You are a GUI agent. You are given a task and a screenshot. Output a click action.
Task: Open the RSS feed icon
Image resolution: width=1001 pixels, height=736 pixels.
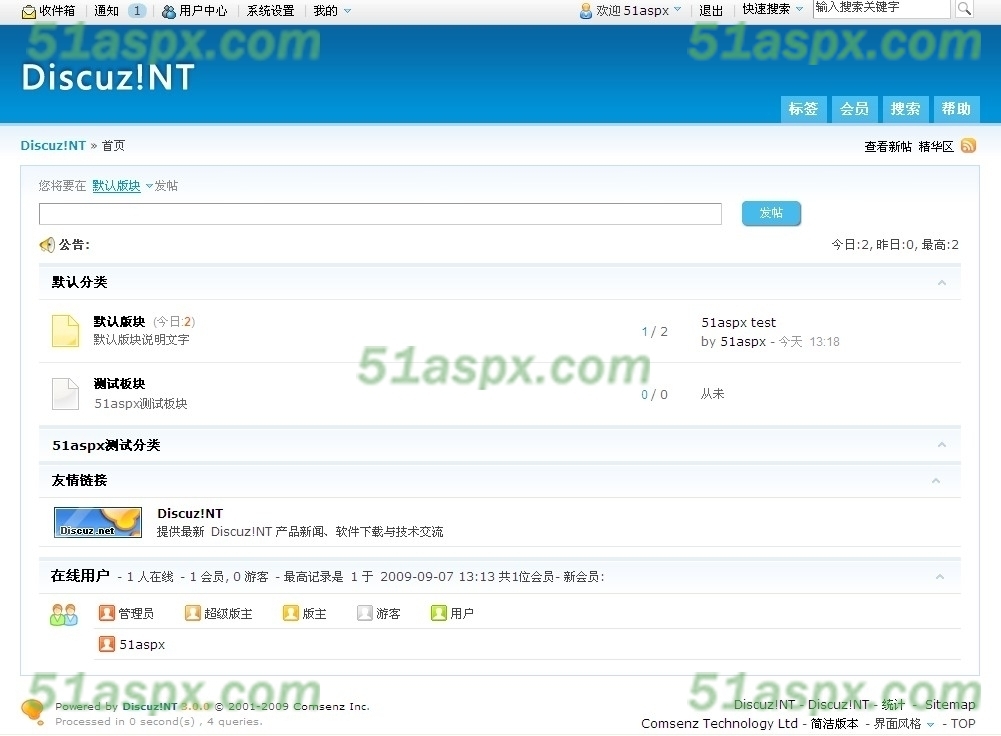pos(968,146)
